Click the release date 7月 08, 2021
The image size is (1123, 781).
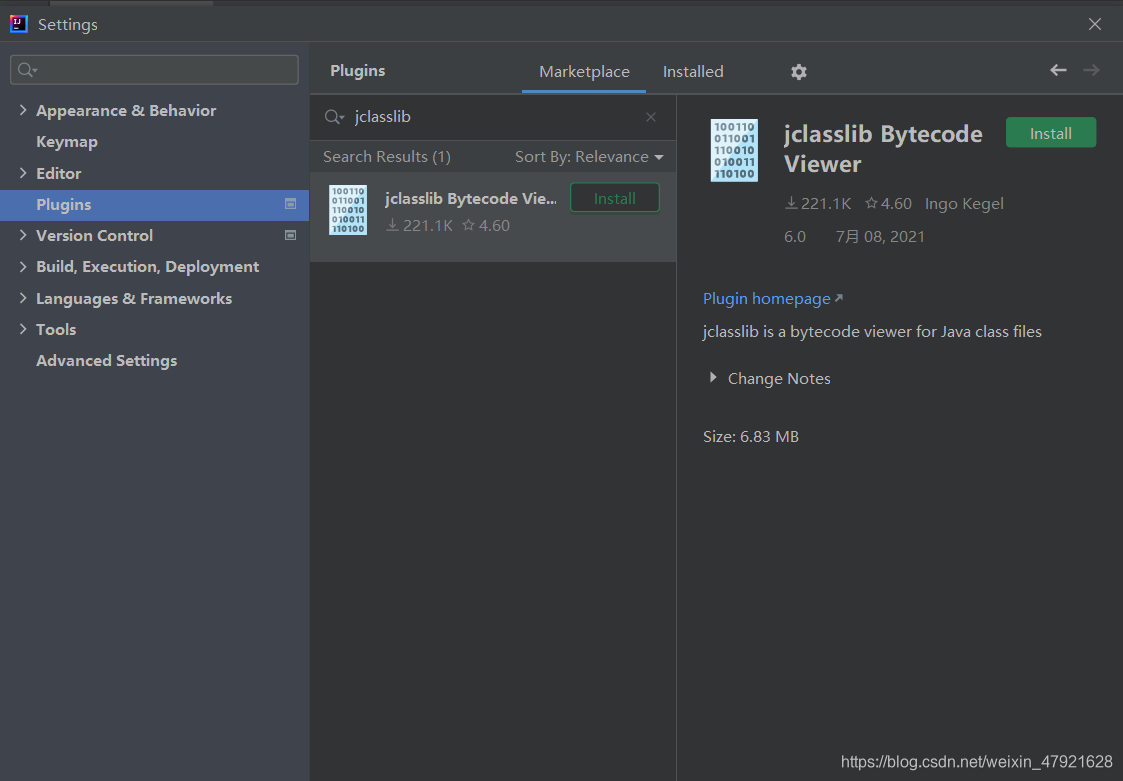[x=880, y=237]
